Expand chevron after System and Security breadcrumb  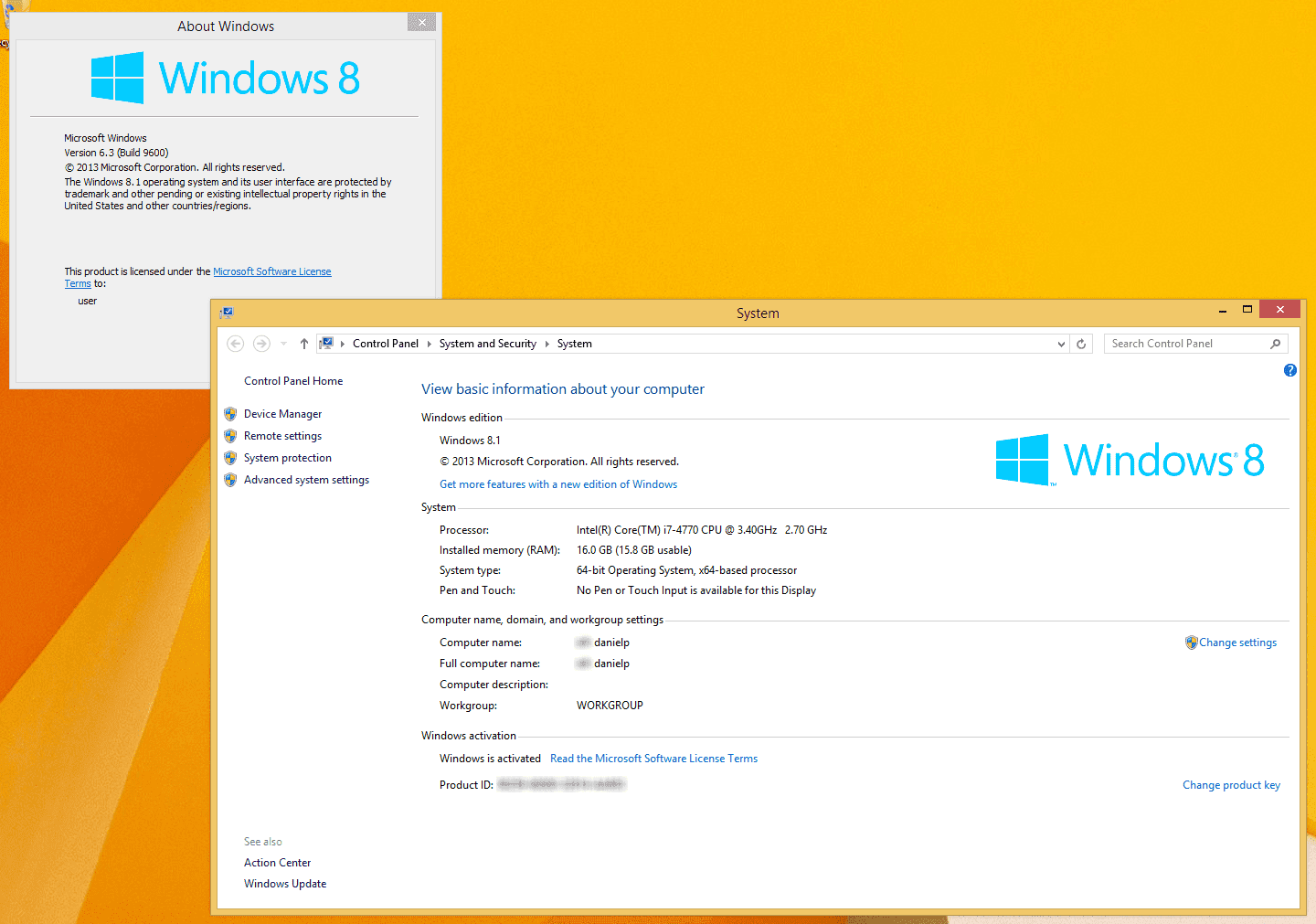coord(547,344)
